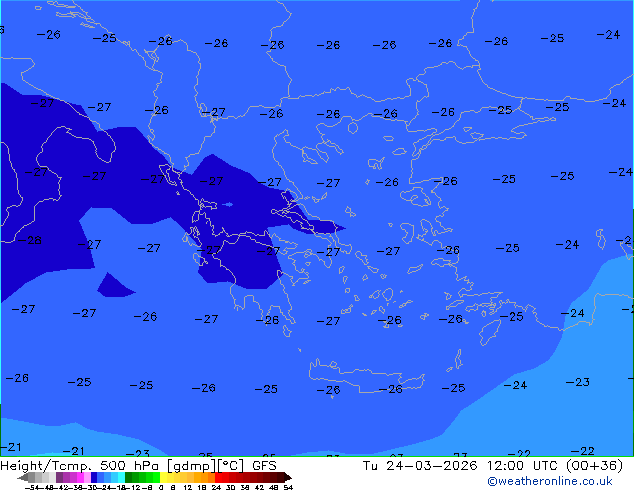Pick the bright red legend swatch at 24
The height and width of the screenshot is (490, 634).
pyautogui.click(x=218, y=477)
